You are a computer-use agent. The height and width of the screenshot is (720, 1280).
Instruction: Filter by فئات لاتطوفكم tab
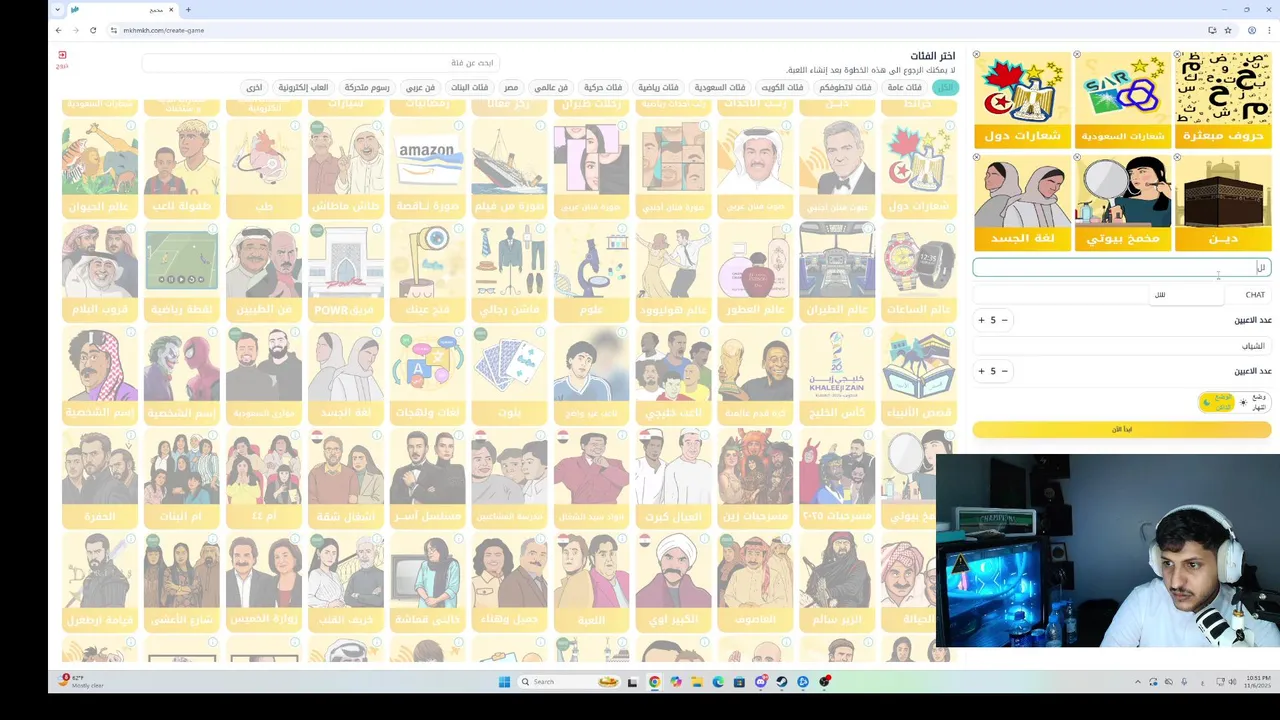pos(845,88)
